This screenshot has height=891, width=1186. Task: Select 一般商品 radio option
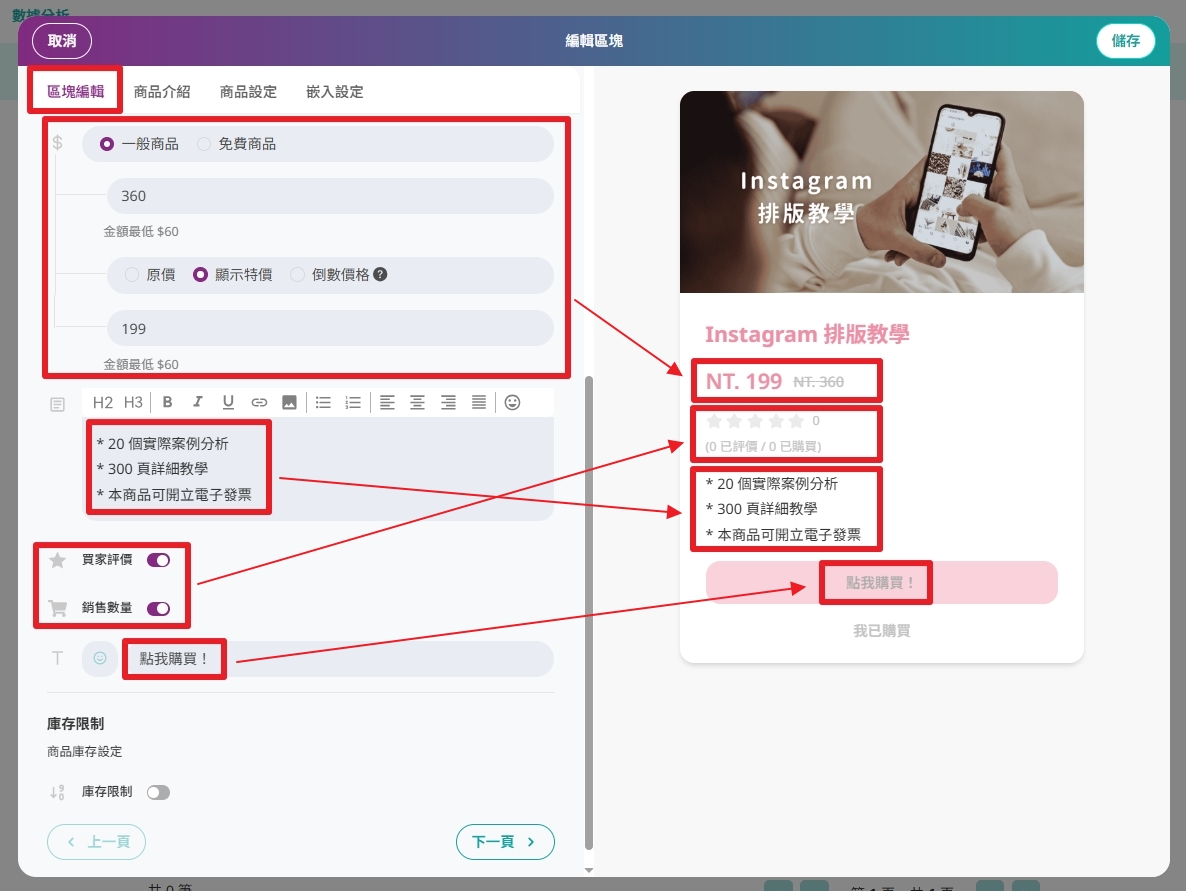[107, 144]
